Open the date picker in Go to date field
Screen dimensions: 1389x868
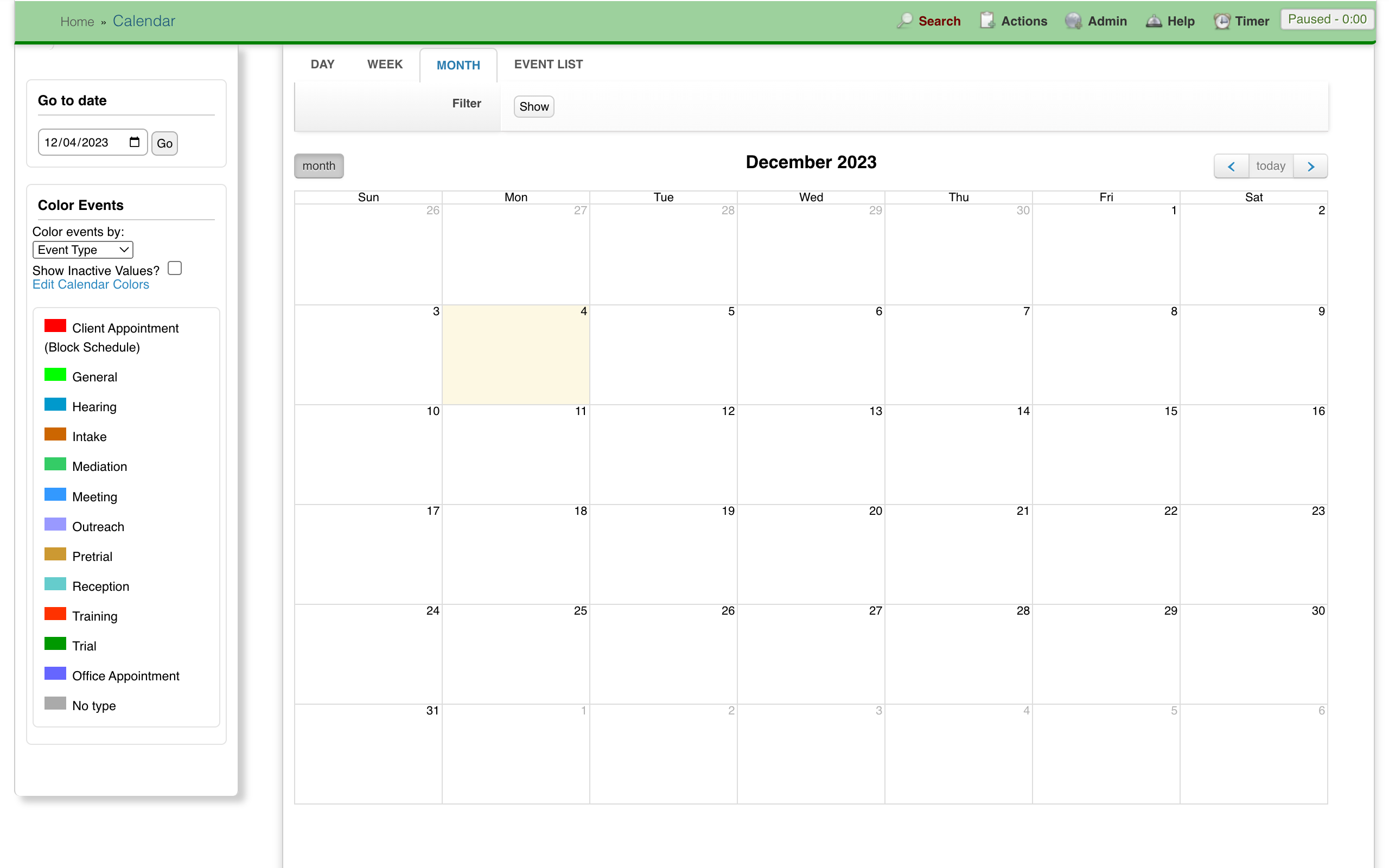coord(135,142)
